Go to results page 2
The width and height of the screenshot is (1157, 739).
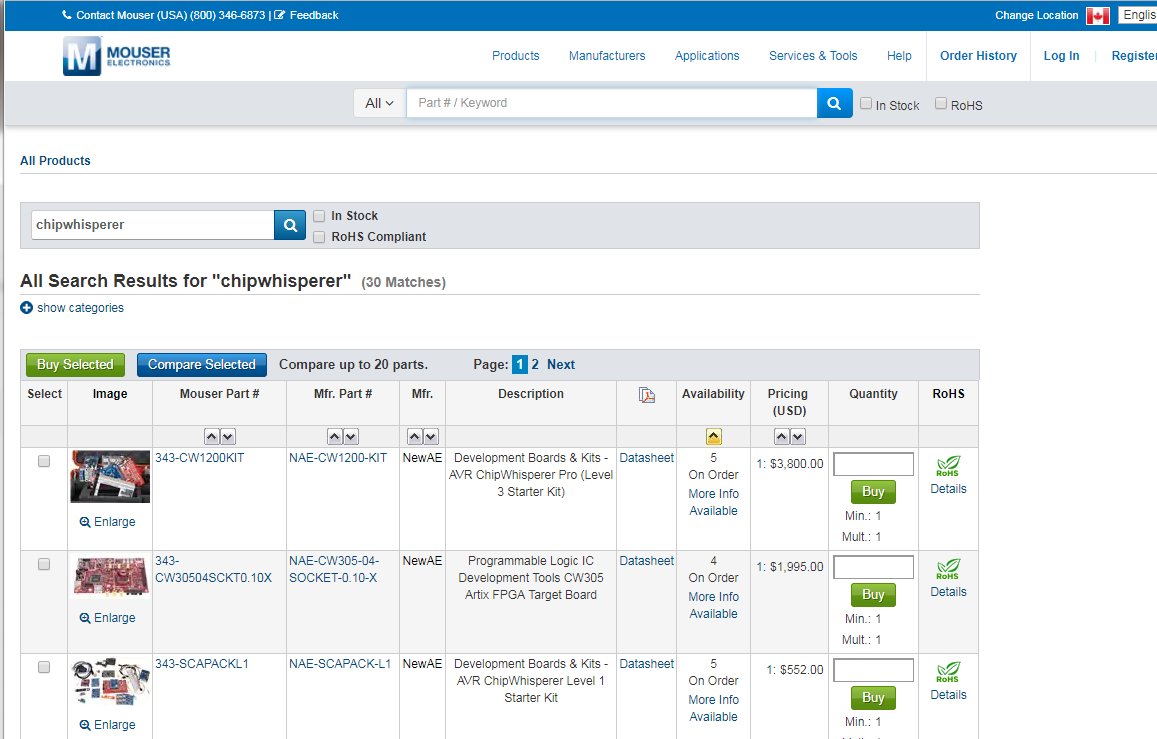[x=535, y=364]
